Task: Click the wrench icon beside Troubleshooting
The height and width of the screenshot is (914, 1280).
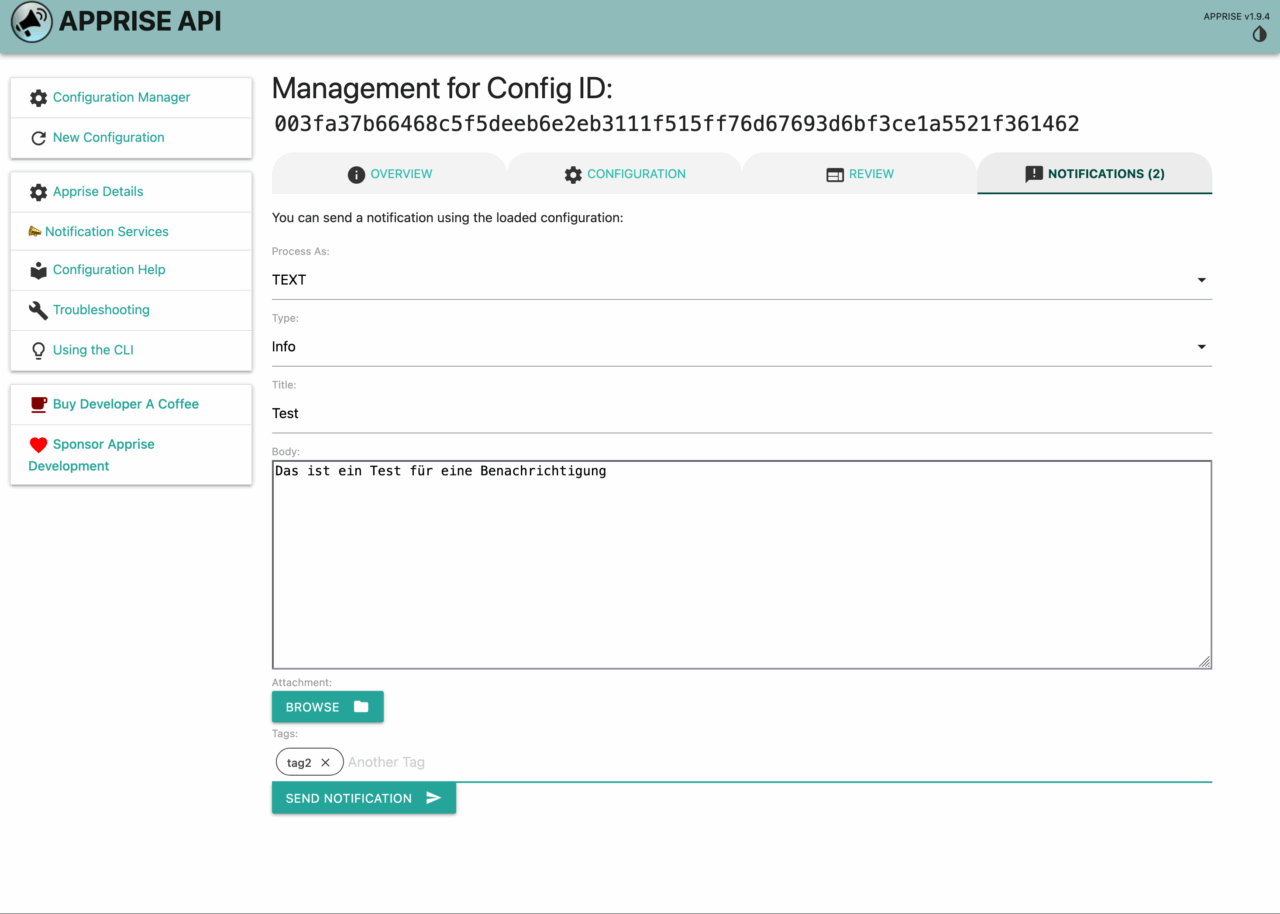Action: (38, 310)
